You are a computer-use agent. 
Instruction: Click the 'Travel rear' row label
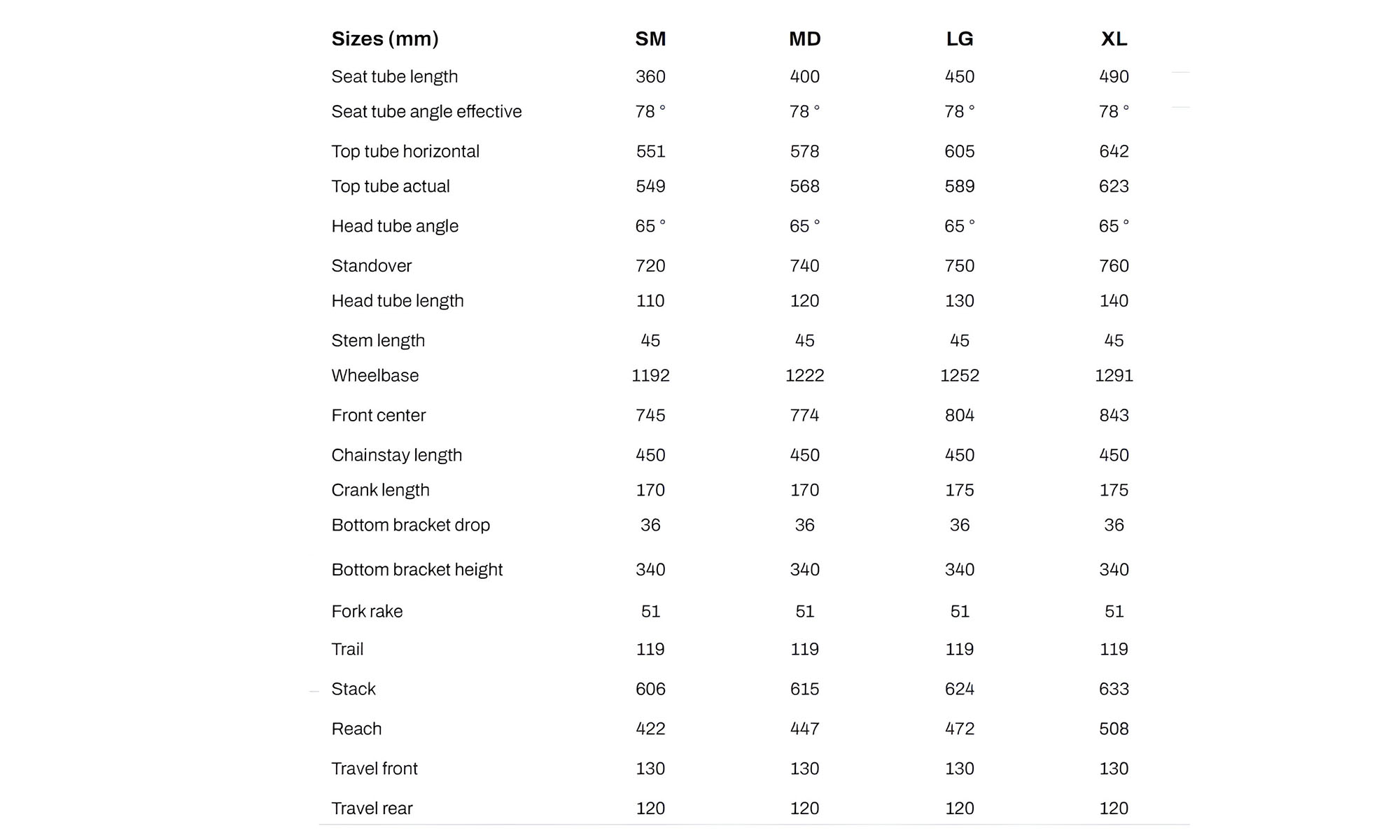[372, 809]
